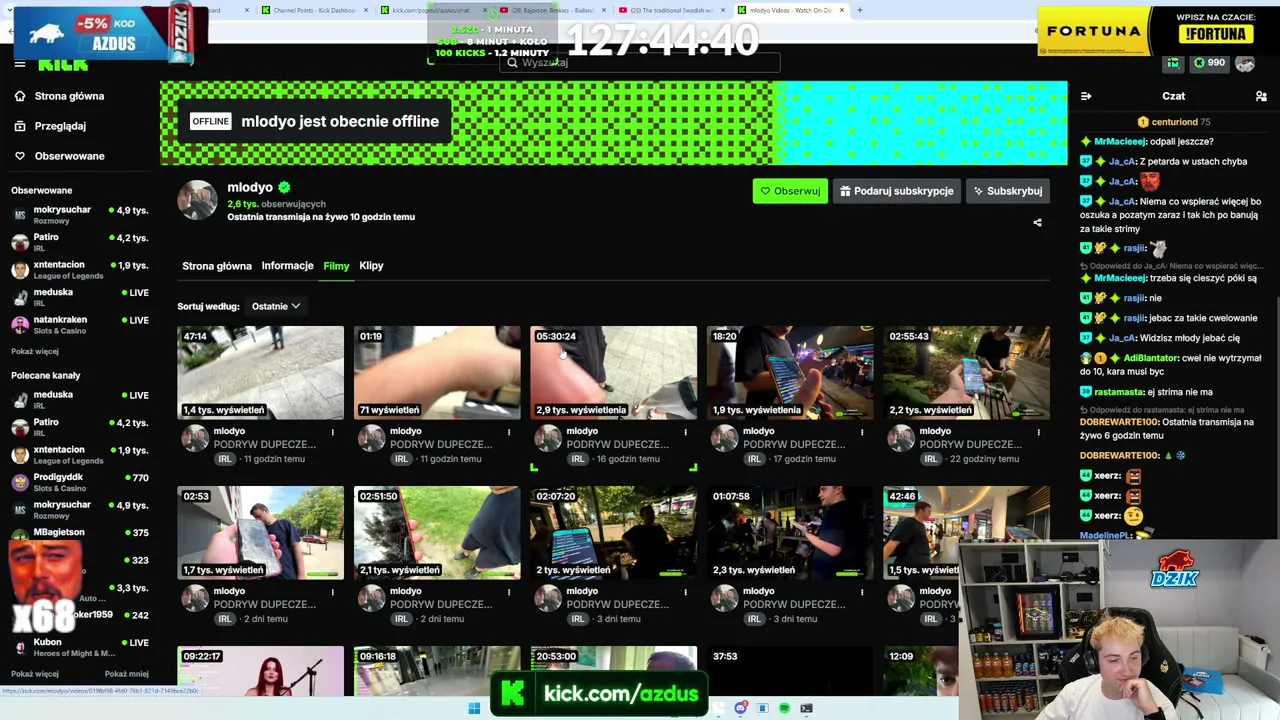Screen dimensions: 1280x720
Task: Open the hamburger menu beside the Kick logo
Action: [20, 64]
